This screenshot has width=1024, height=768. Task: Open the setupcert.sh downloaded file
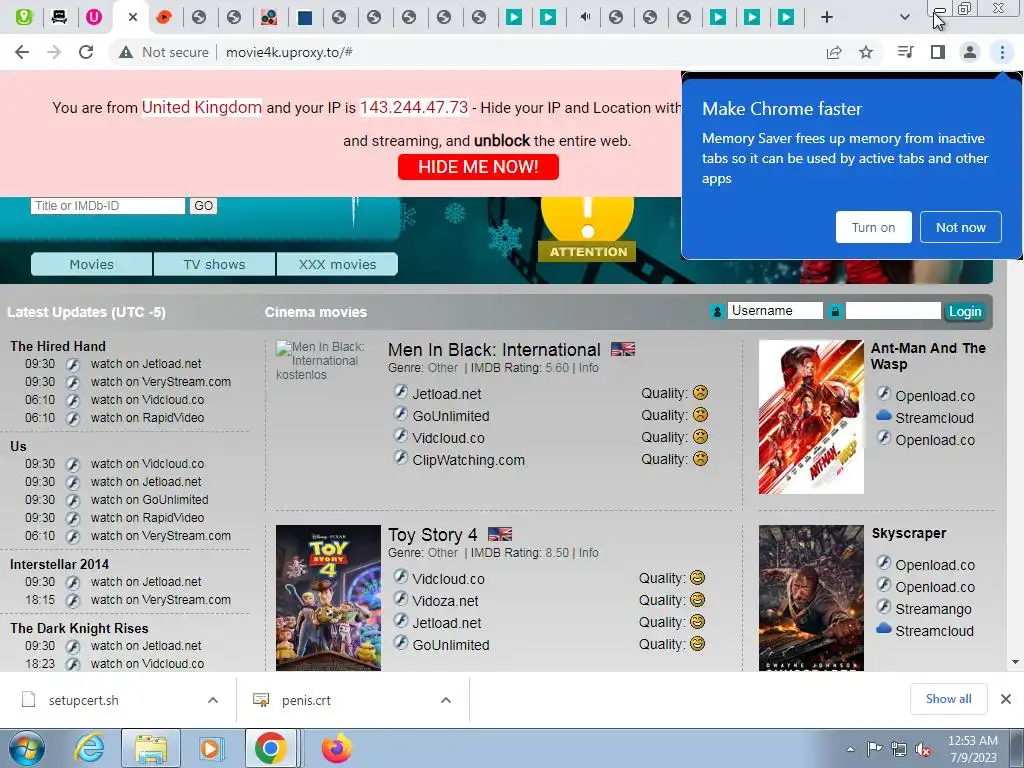pyautogui.click(x=84, y=700)
